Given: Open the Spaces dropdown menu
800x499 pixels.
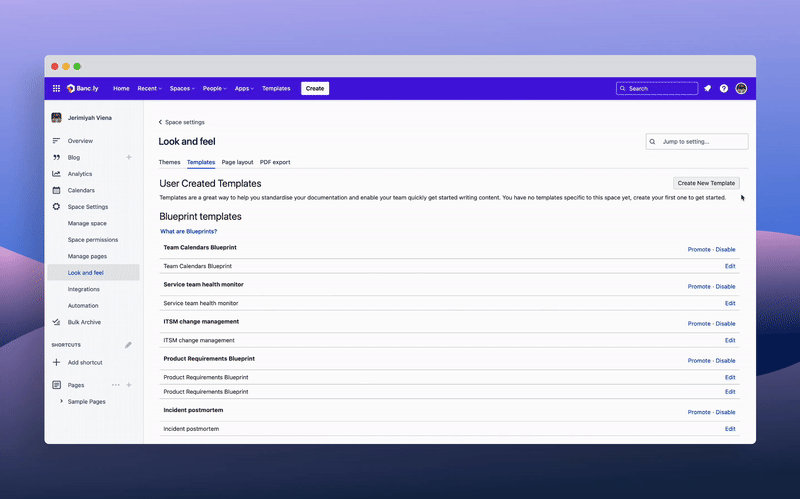Looking at the screenshot, I should tap(182, 88).
